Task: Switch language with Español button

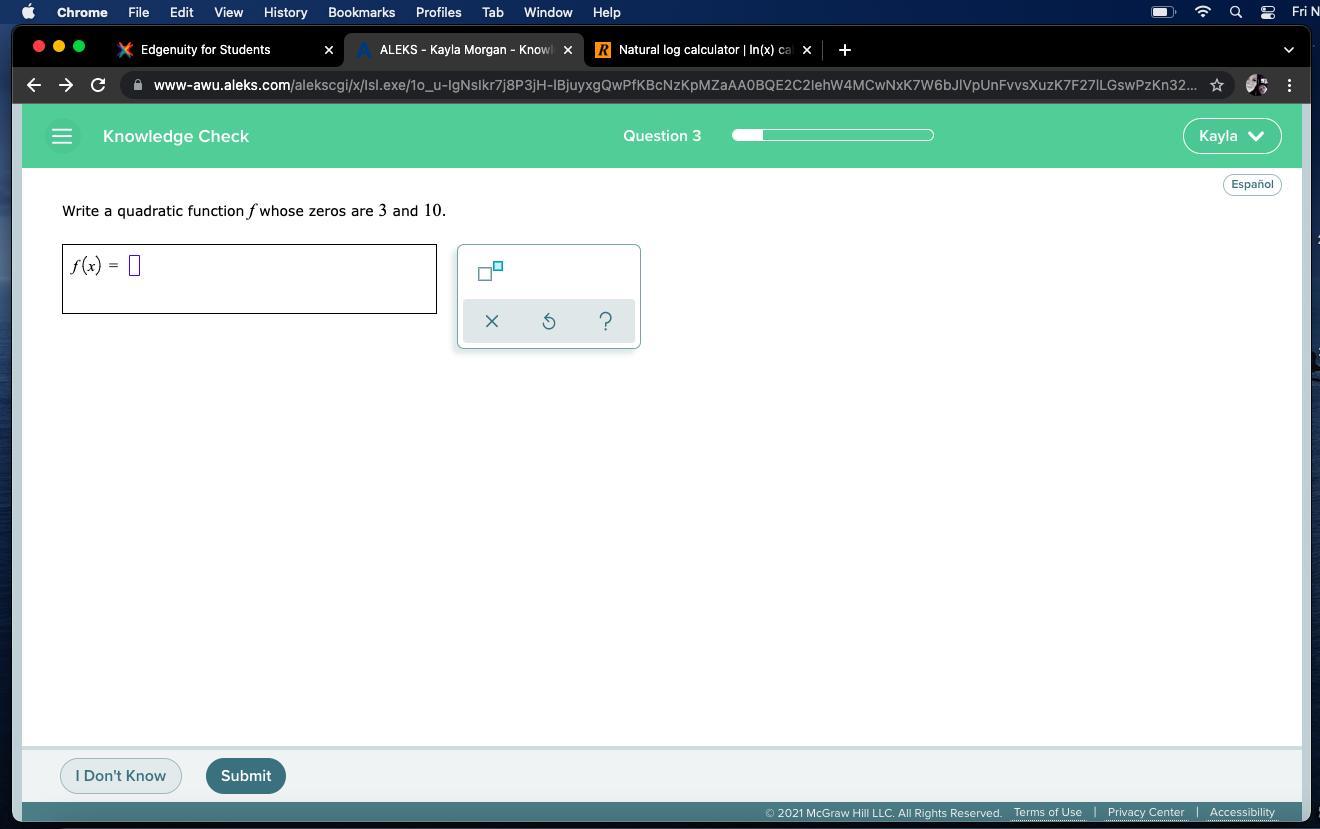Action: point(1251,184)
